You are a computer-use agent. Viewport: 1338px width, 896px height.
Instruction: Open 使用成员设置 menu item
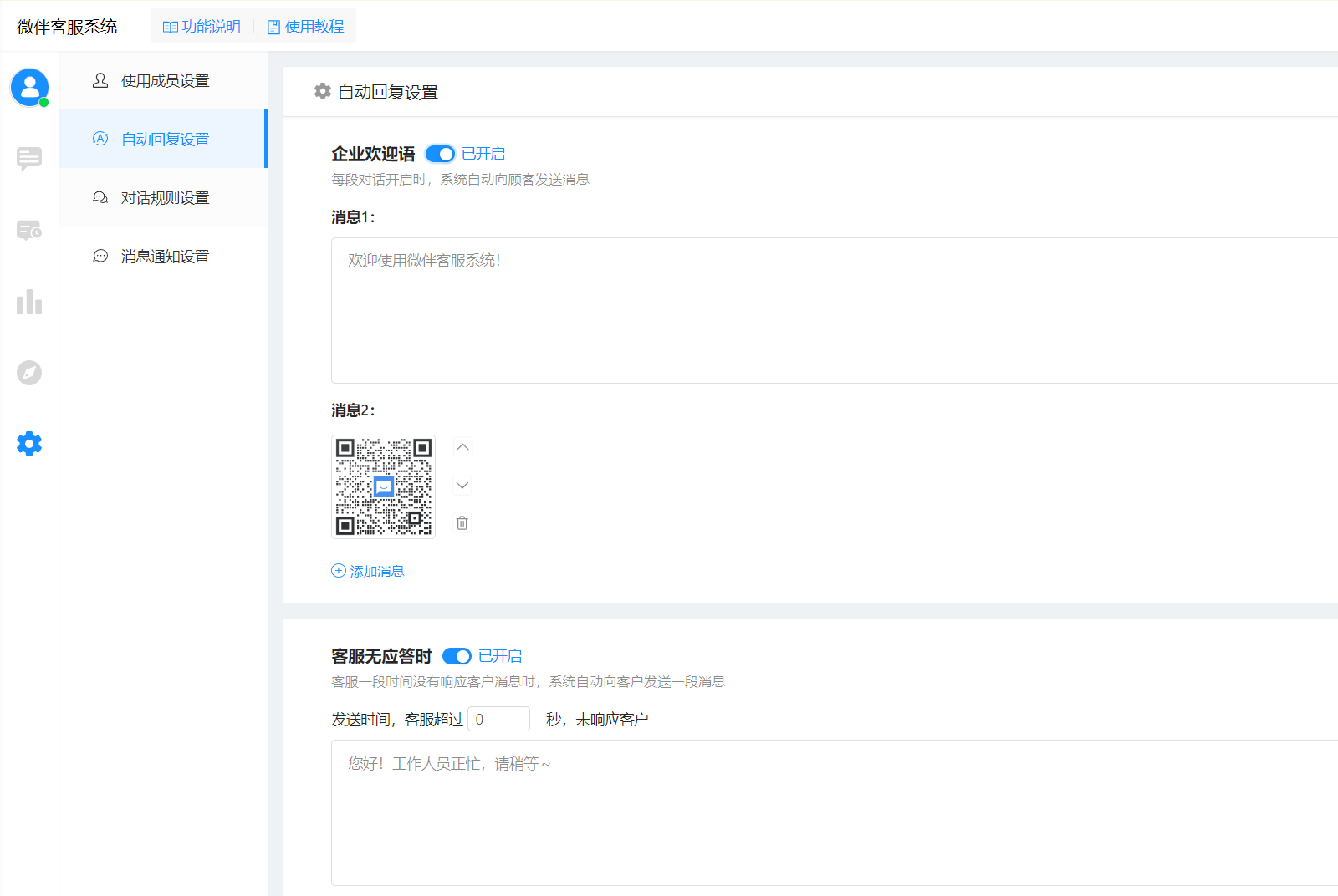163,80
